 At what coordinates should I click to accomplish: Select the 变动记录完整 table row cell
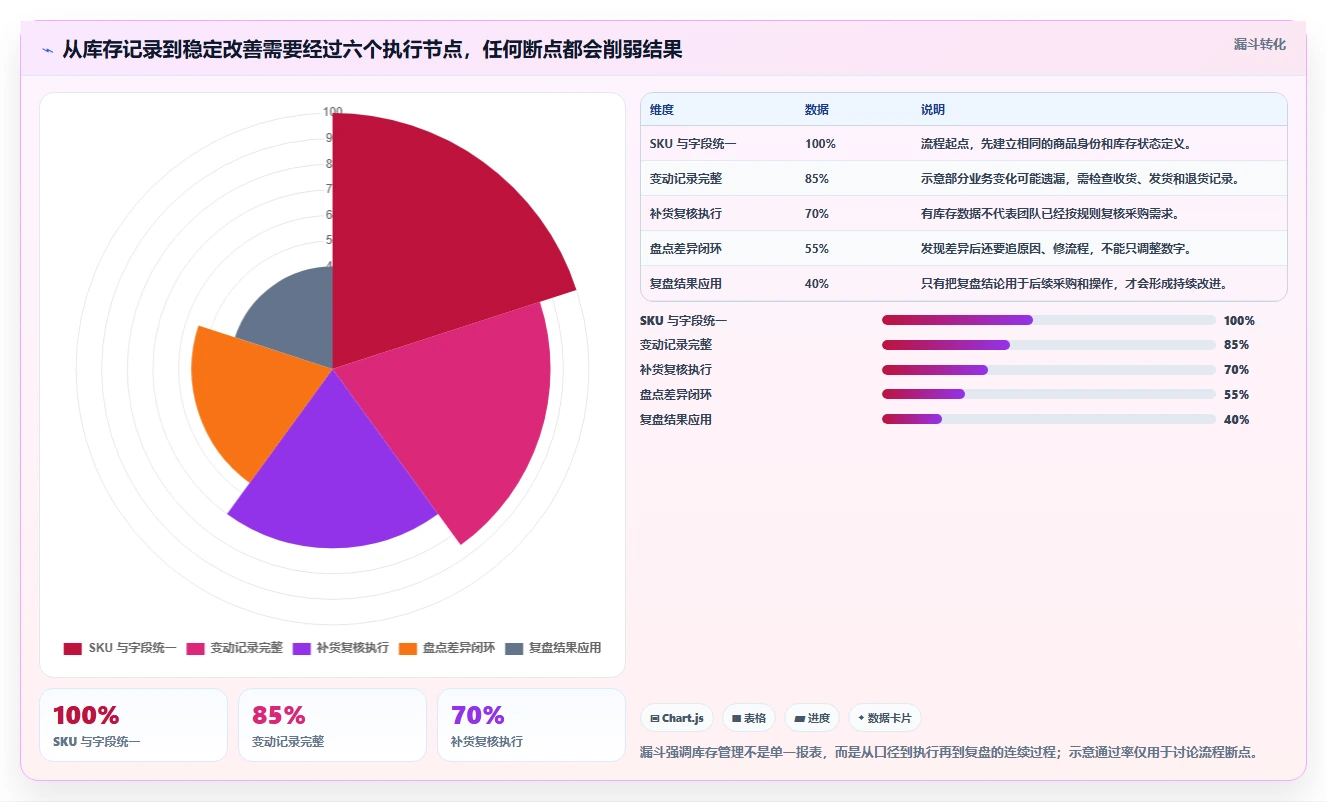coord(686,179)
